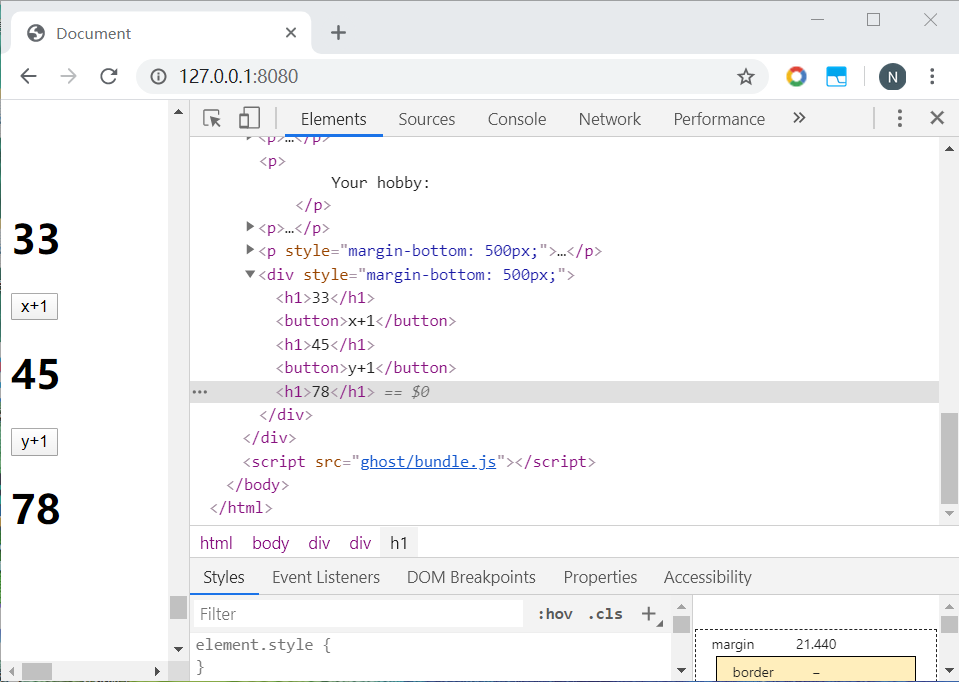Click the element.style rule

click(x=263, y=645)
